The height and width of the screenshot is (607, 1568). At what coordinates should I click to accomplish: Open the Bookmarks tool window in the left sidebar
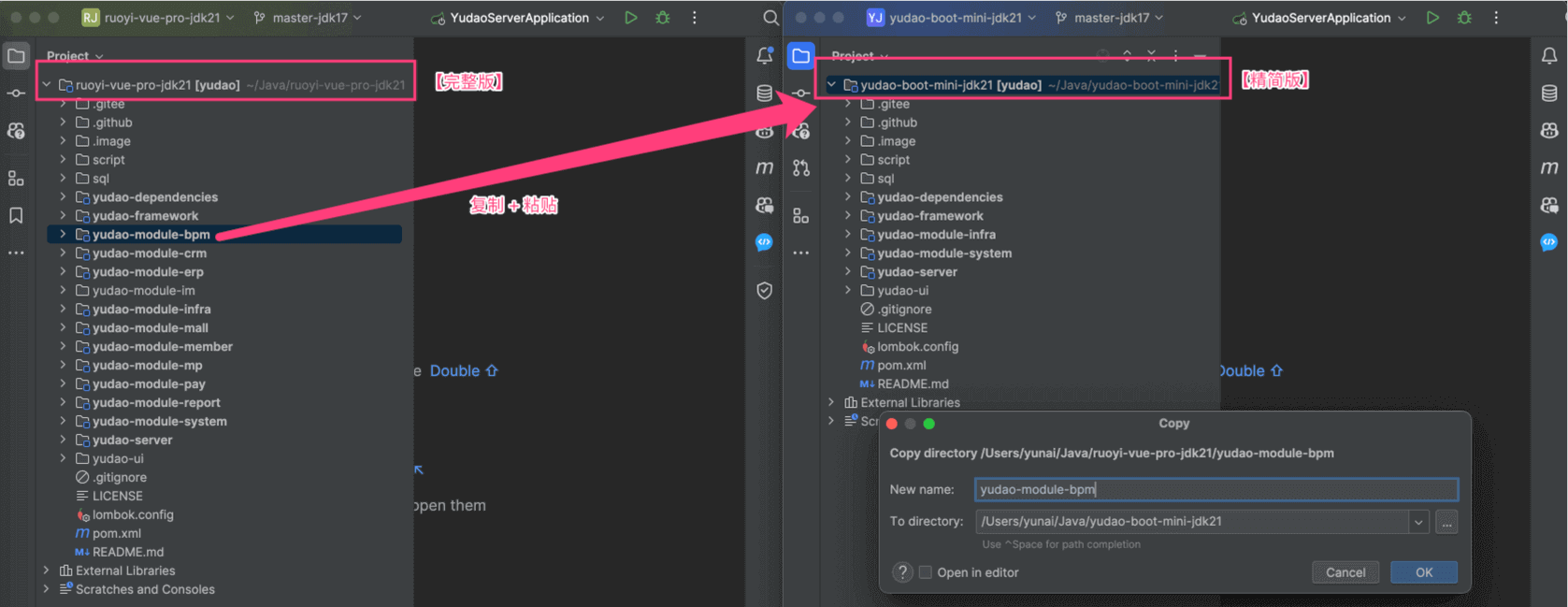click(x=16, y=215)
